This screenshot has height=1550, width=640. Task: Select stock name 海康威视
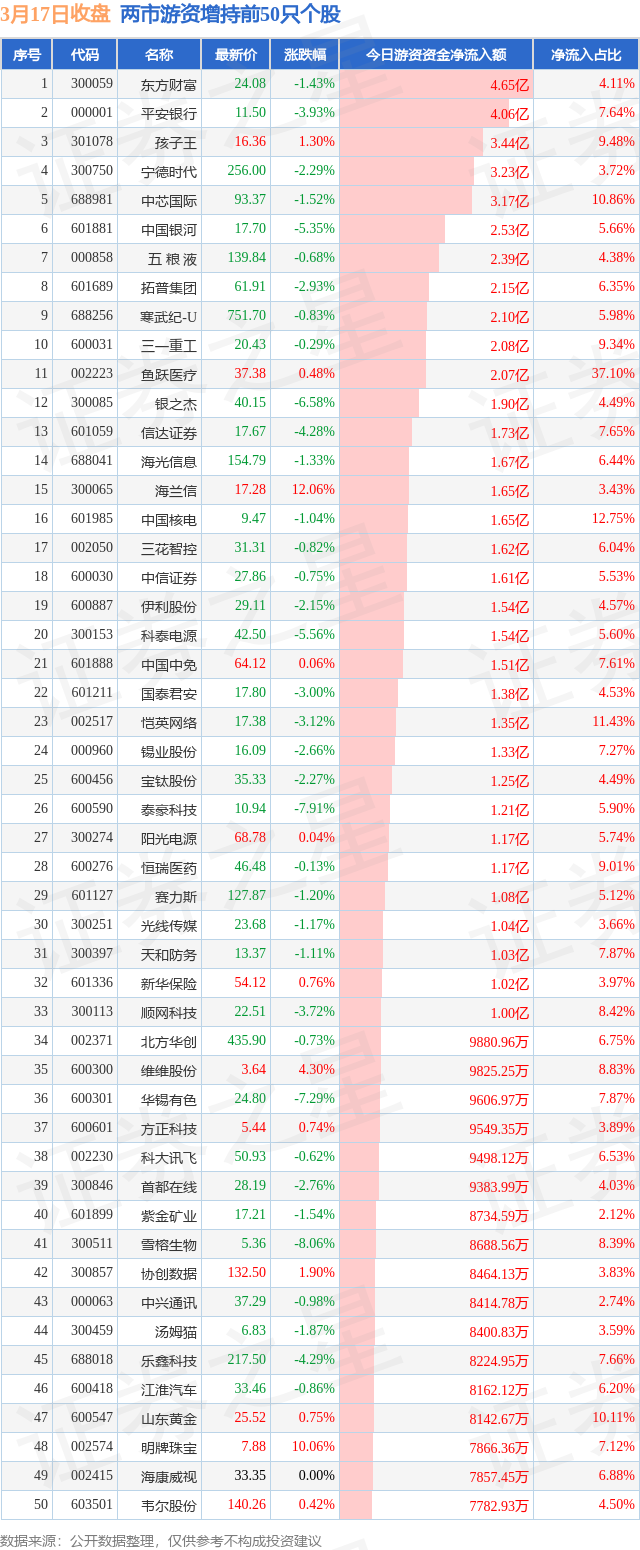[169, 1476]
